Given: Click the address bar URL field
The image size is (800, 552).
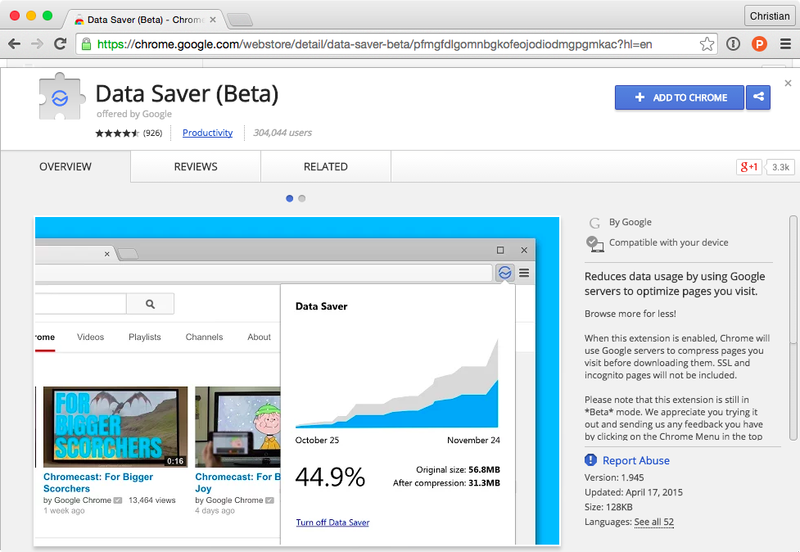Looking at the screenshot, I should (396, 44).
